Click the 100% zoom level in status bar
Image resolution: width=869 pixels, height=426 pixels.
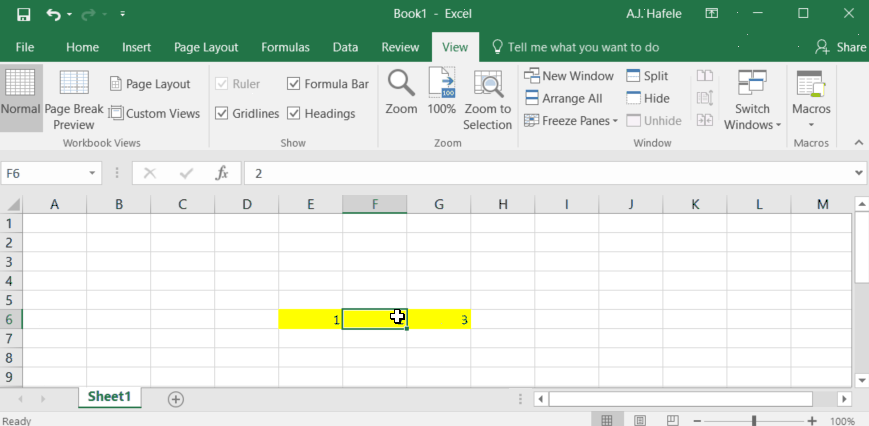842,421
